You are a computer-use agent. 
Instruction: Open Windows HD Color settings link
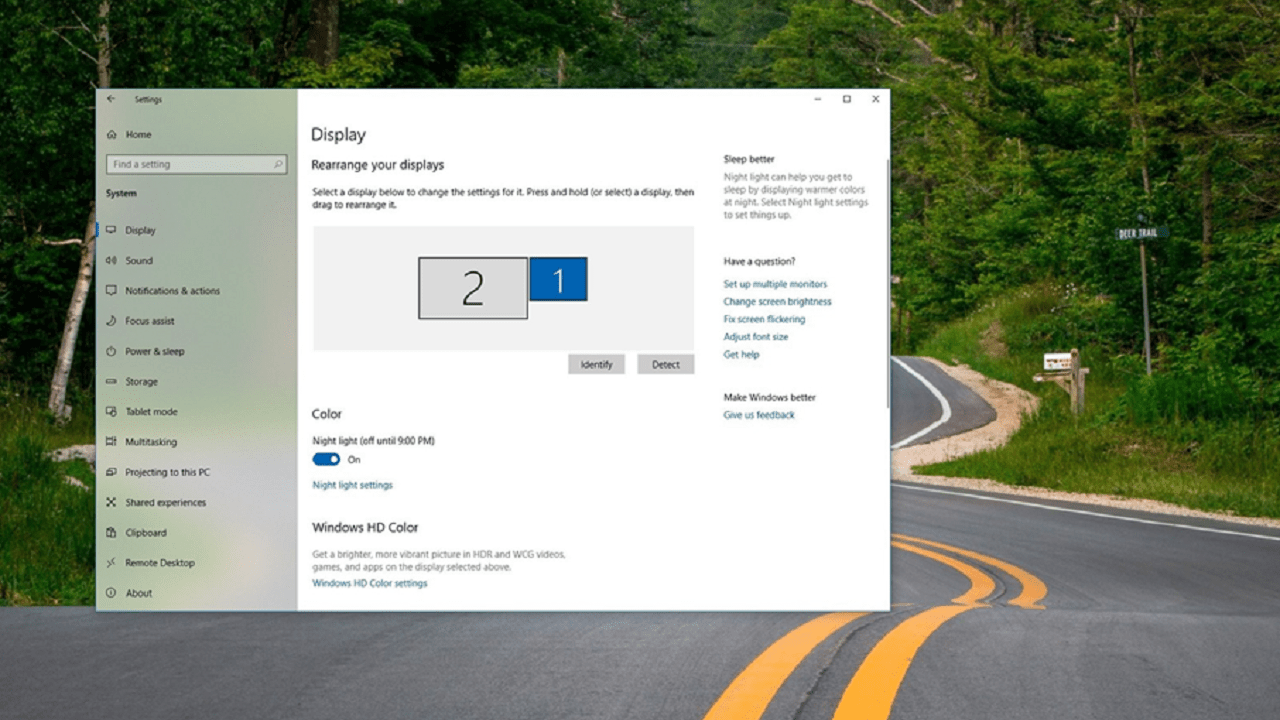(x=369, y=583)
